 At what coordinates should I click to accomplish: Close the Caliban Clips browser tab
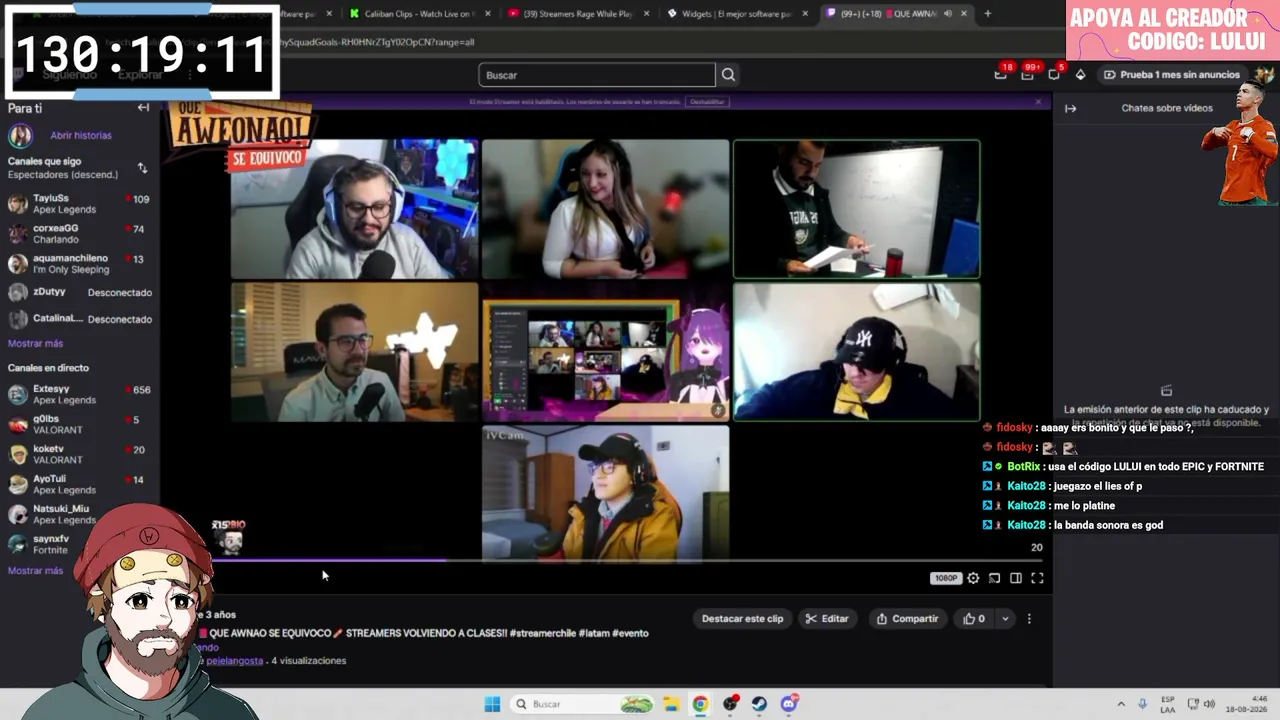pyautogui.click(x=487, y=13)
